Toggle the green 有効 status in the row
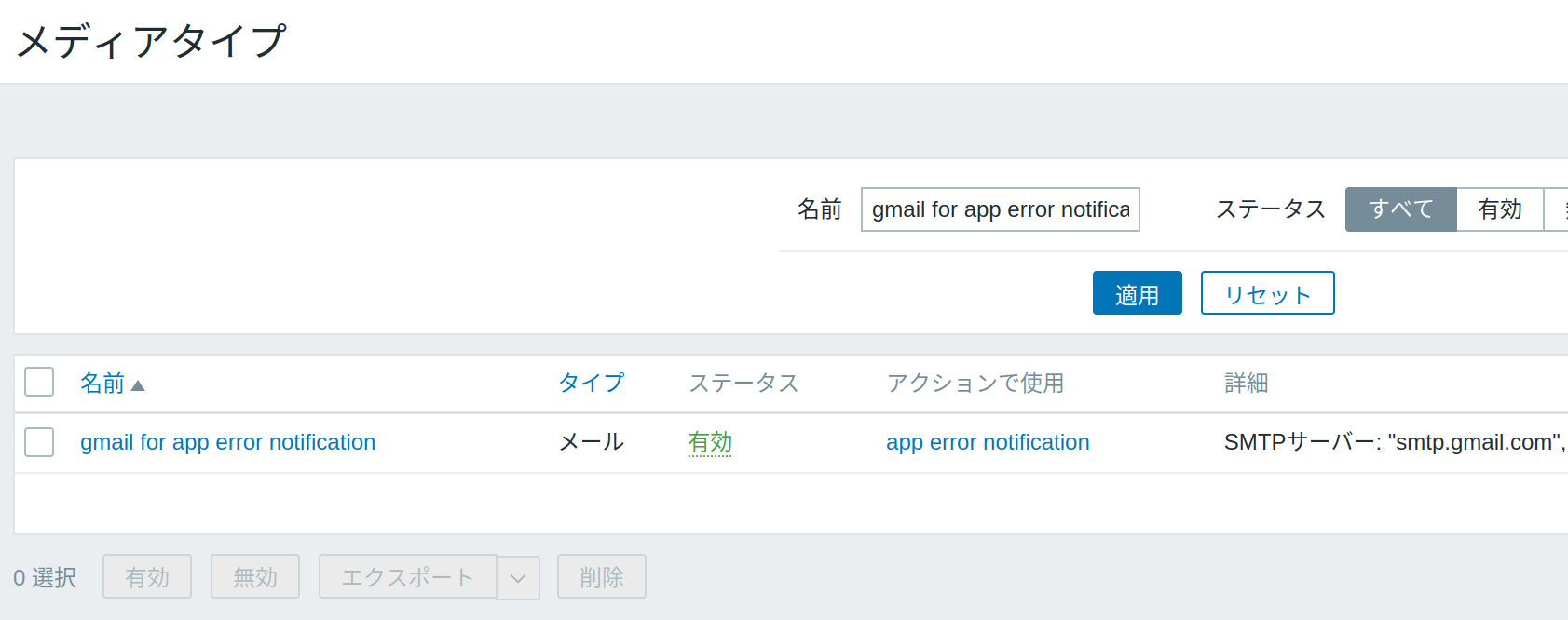The image size is (1568, 620). pos(710,442)
